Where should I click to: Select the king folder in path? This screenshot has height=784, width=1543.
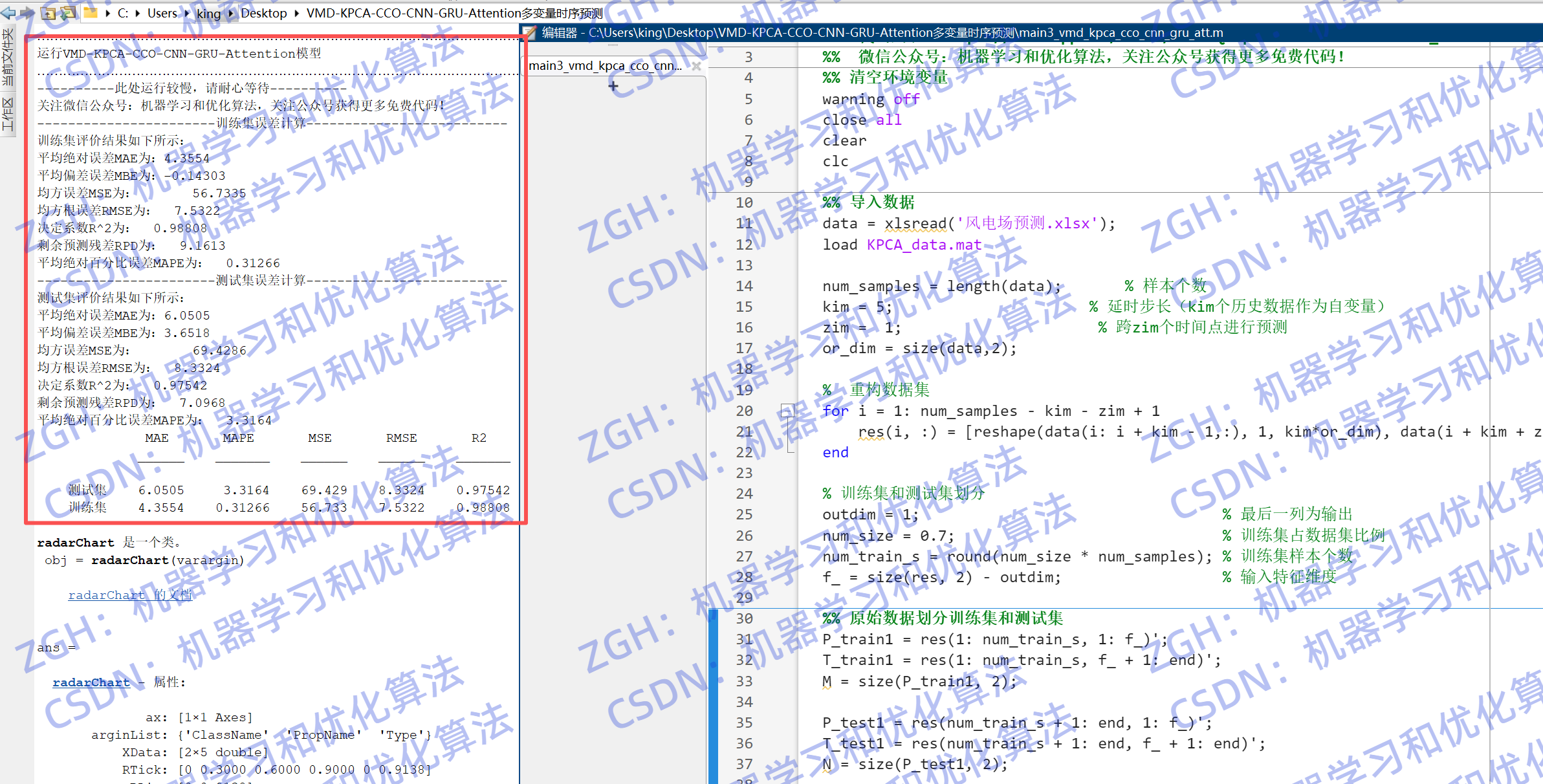(x=208, y=13)
